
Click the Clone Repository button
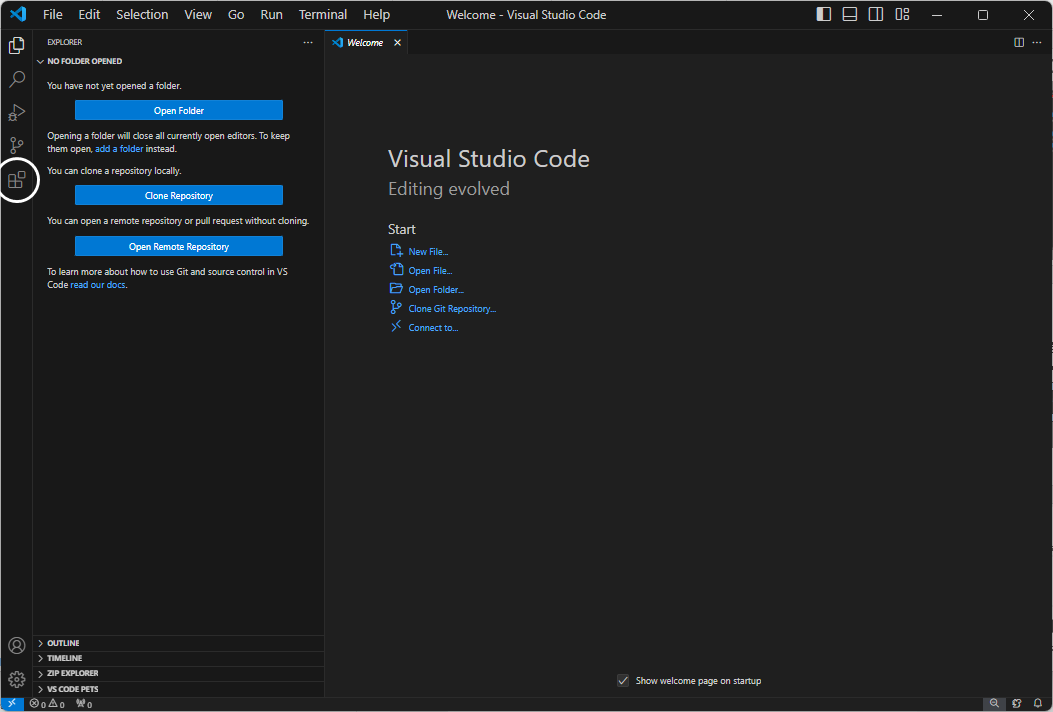[178, 195]
